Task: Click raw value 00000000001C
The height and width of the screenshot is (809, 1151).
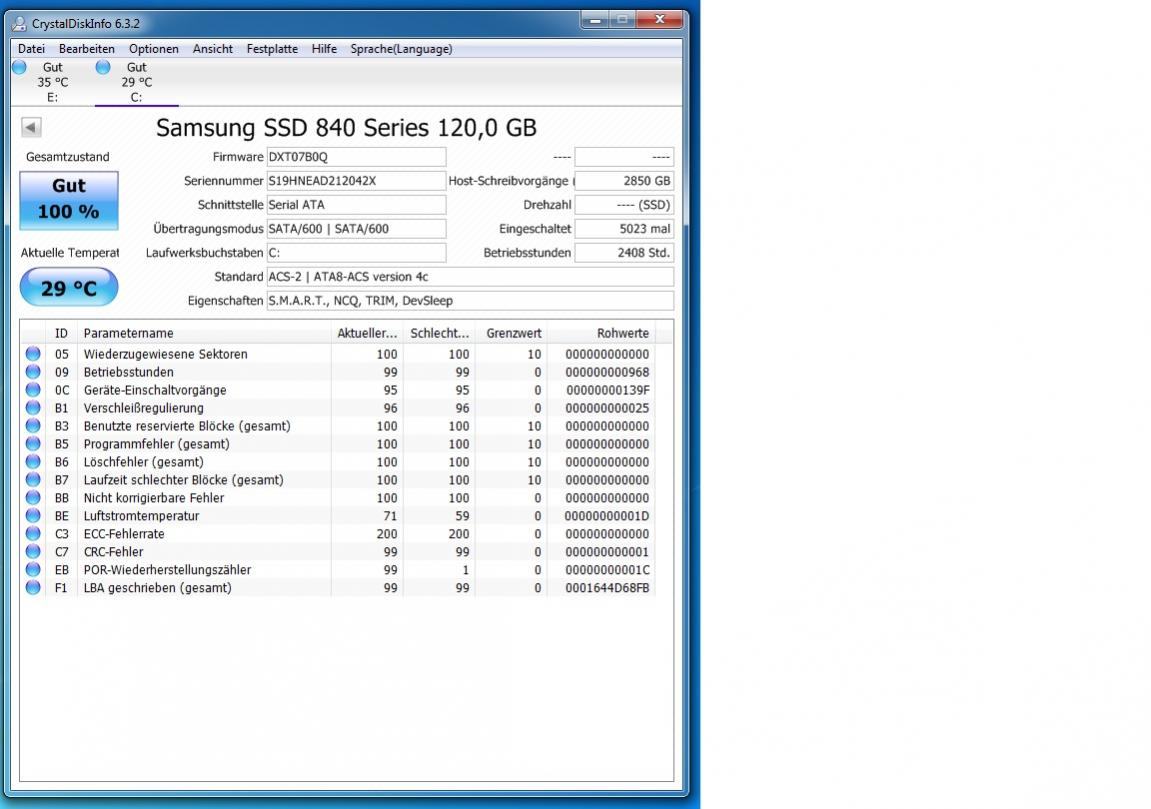Action: tap(607, 570)
